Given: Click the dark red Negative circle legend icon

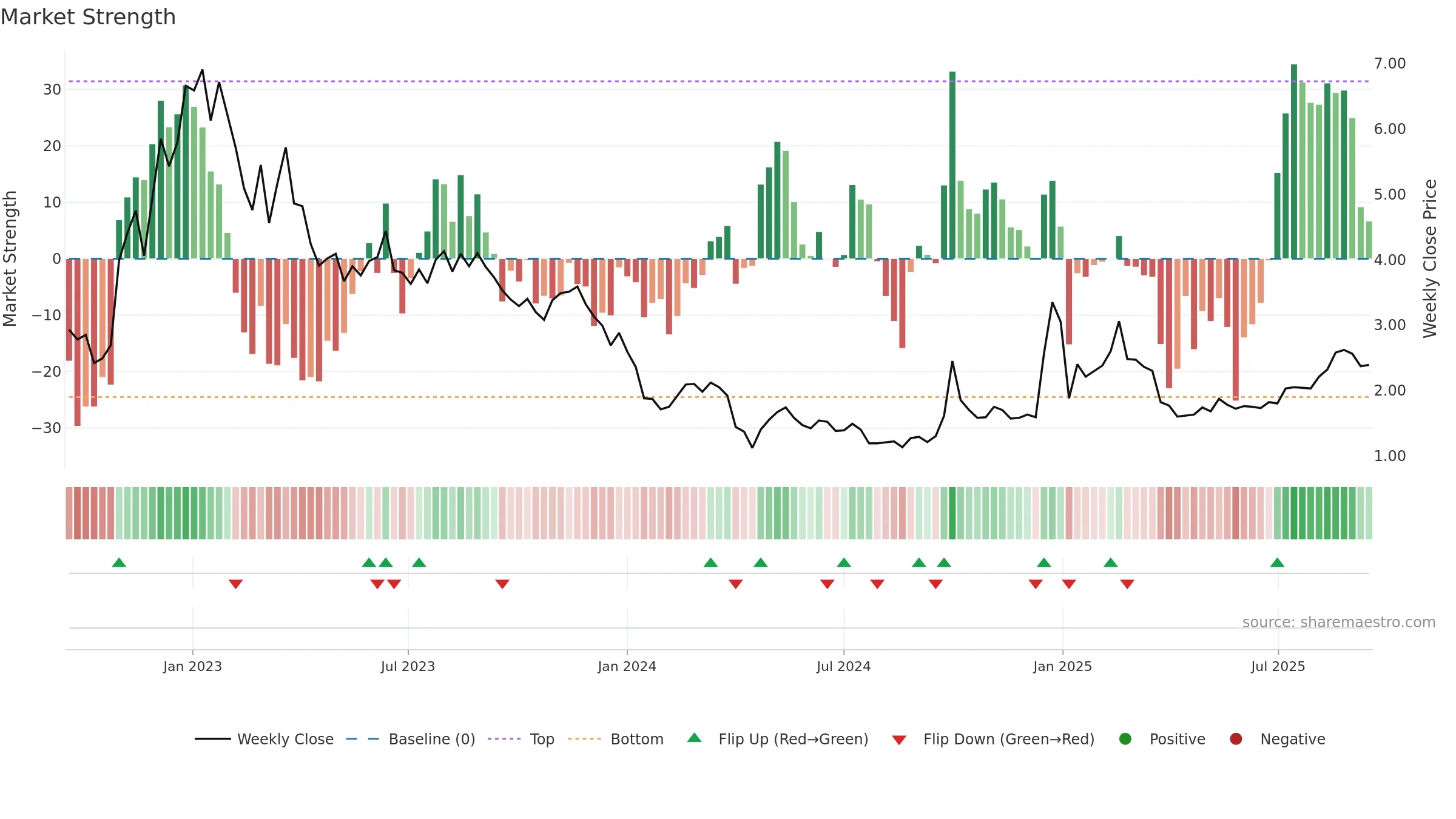Looking at the screenshot, I should tap(1236, 739).
